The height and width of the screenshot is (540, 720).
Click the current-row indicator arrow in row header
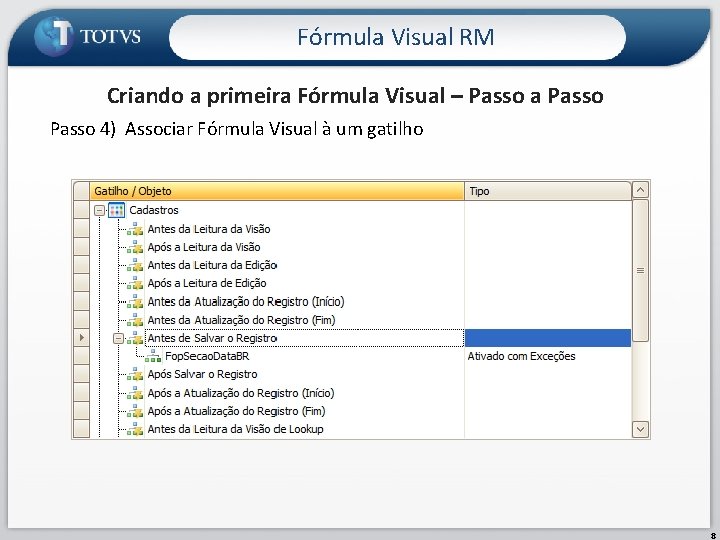[82, 338]
